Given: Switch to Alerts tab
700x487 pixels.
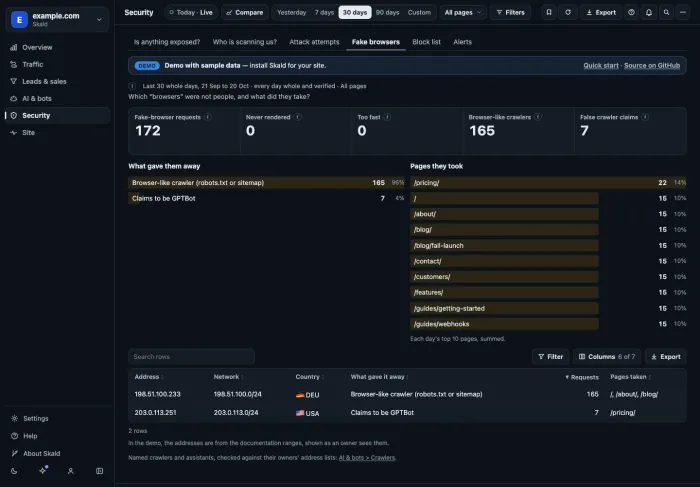Looking at the screenshot, I should [462, 42].
